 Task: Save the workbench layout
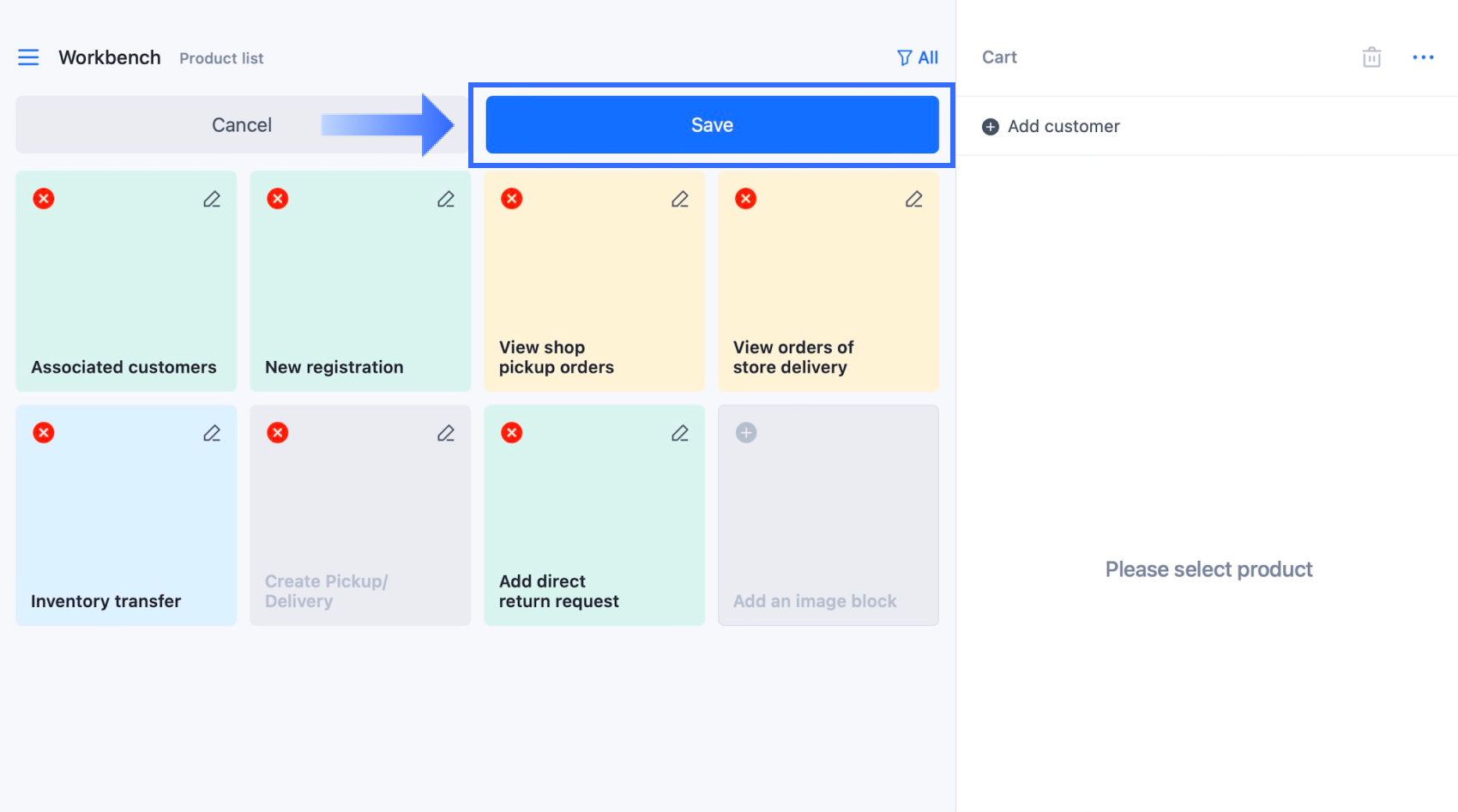[712, 125]
